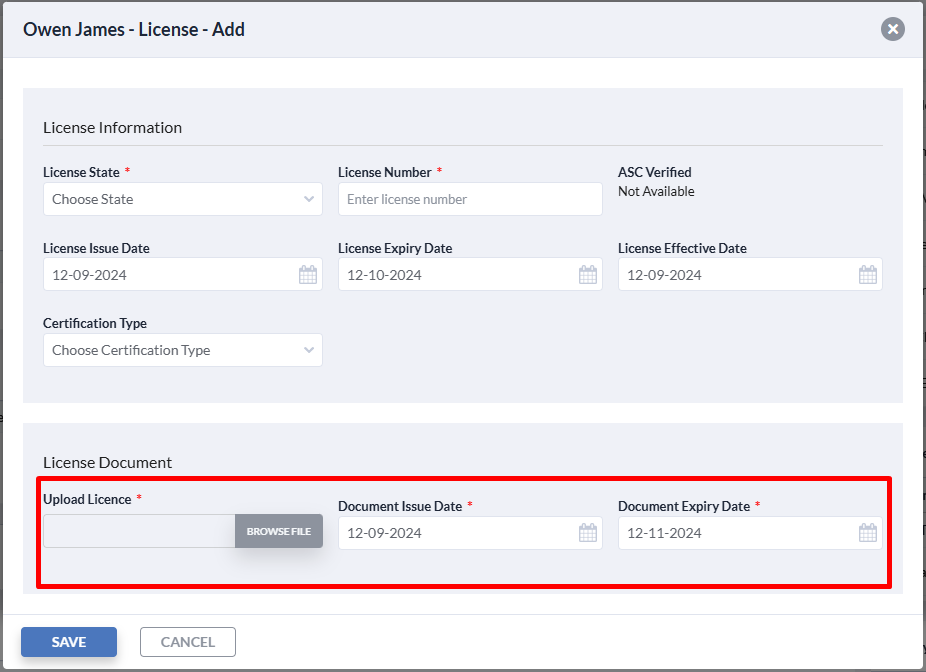This screenshot has width=926, height=672.
Task: Open the License Expiry Date calendar picker
Action: [x=588, y=275]
